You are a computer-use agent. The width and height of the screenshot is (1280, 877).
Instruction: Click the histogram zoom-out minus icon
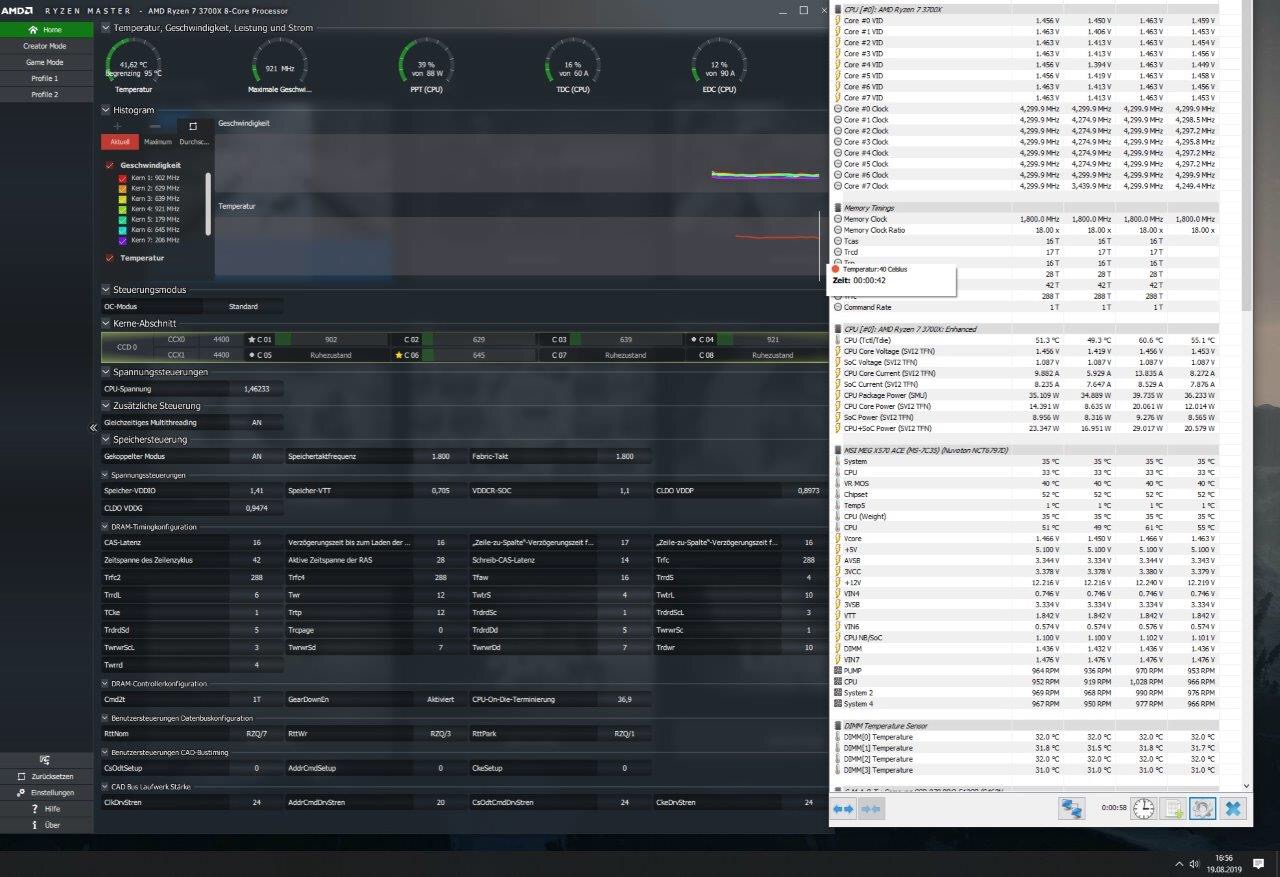155,126
